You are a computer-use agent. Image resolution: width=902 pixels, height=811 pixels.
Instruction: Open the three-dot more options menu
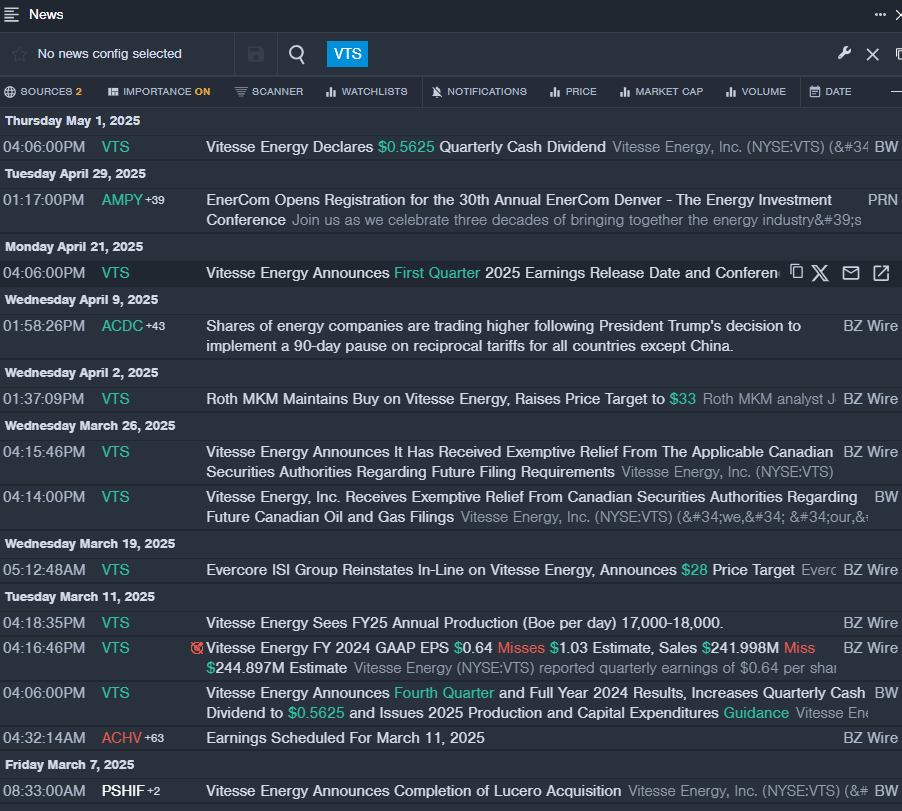pyautogui.click(x=880, y=14)
